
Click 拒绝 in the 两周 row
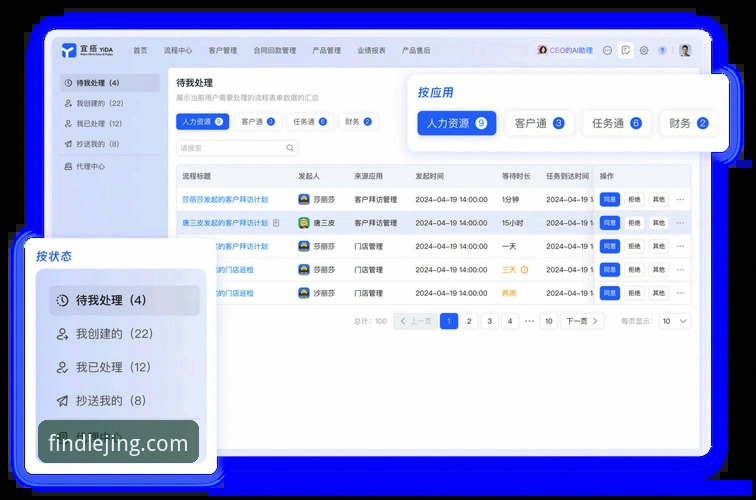[634, 293]
